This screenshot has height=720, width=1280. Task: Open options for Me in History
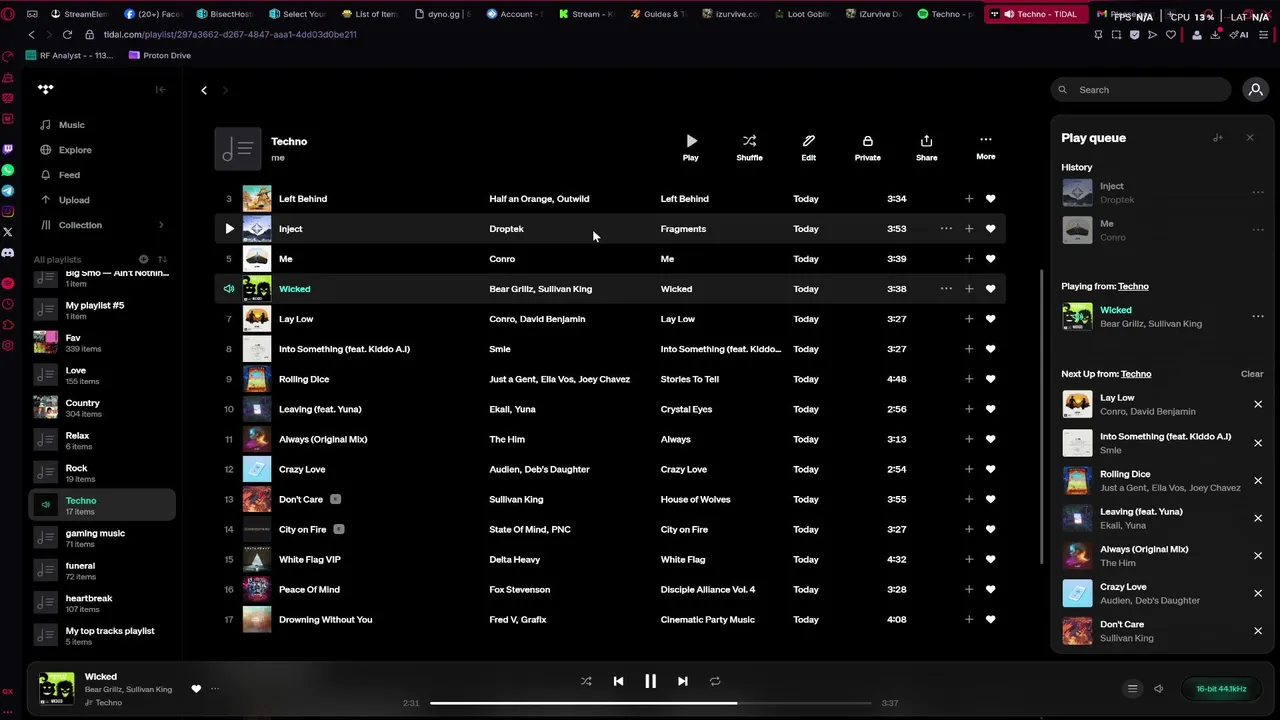click(x=1258, y=230)
